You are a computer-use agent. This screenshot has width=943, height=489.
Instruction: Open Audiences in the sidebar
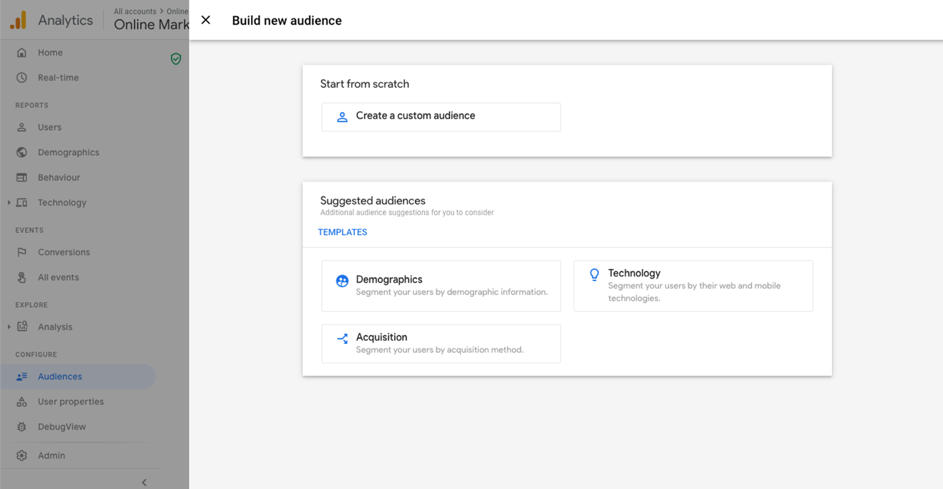(60, 377)
